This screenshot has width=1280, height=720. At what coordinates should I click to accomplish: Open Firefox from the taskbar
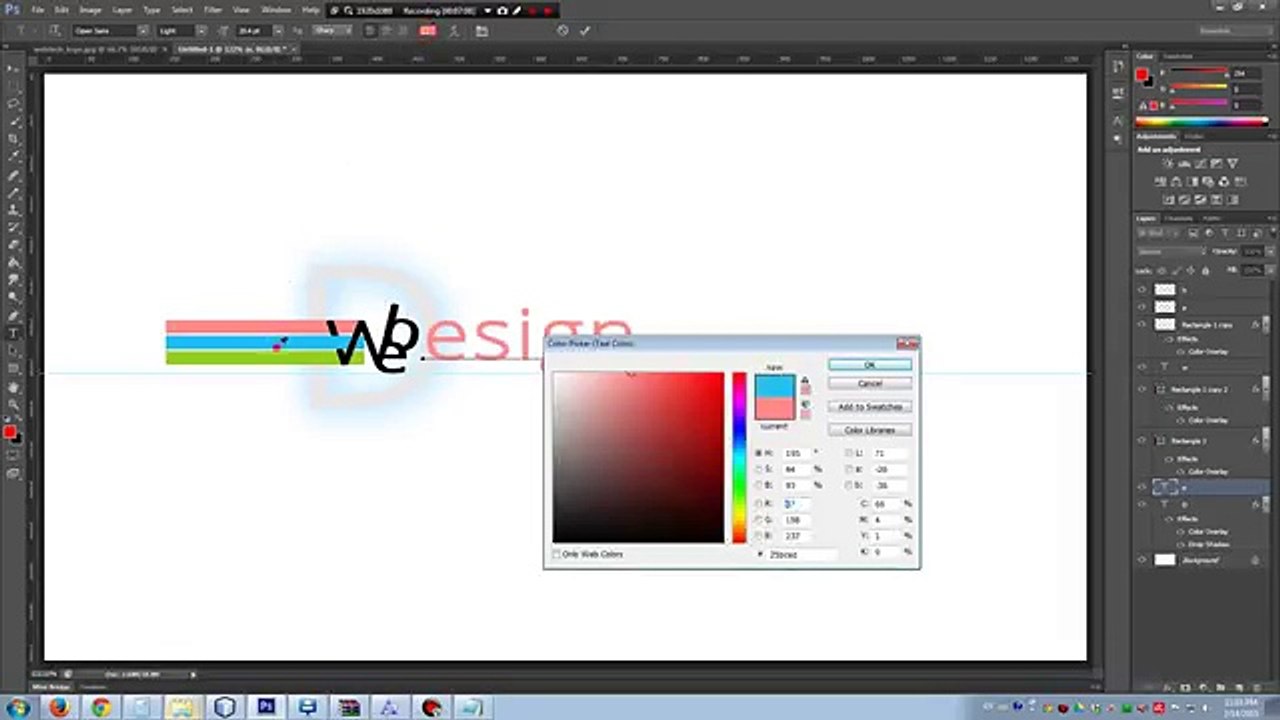(59, 707)
